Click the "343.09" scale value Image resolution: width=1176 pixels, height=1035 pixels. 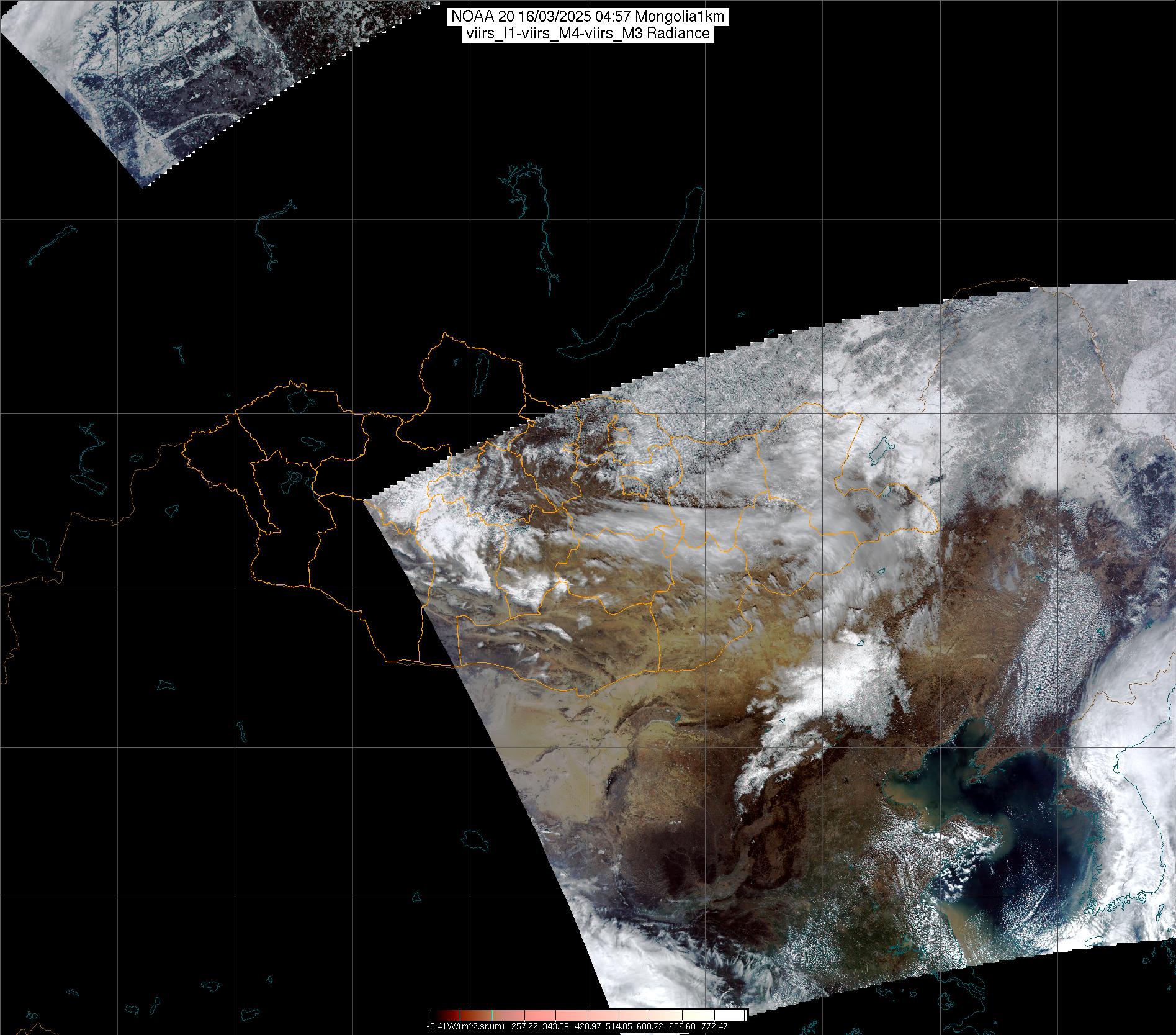(555, 1026)
